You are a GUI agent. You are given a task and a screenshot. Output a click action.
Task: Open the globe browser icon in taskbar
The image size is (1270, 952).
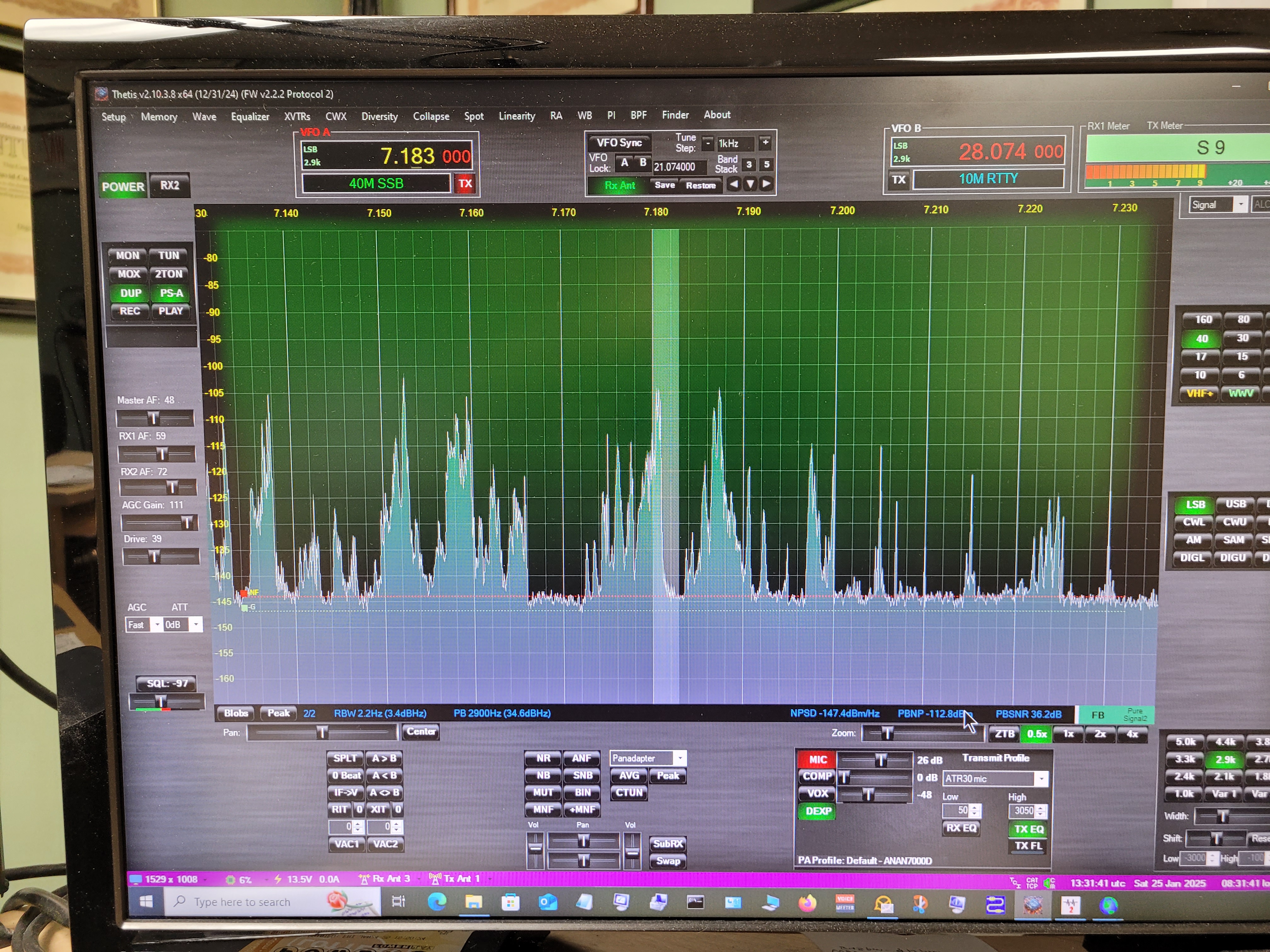pyautogui.click(x=1109, y=905)
